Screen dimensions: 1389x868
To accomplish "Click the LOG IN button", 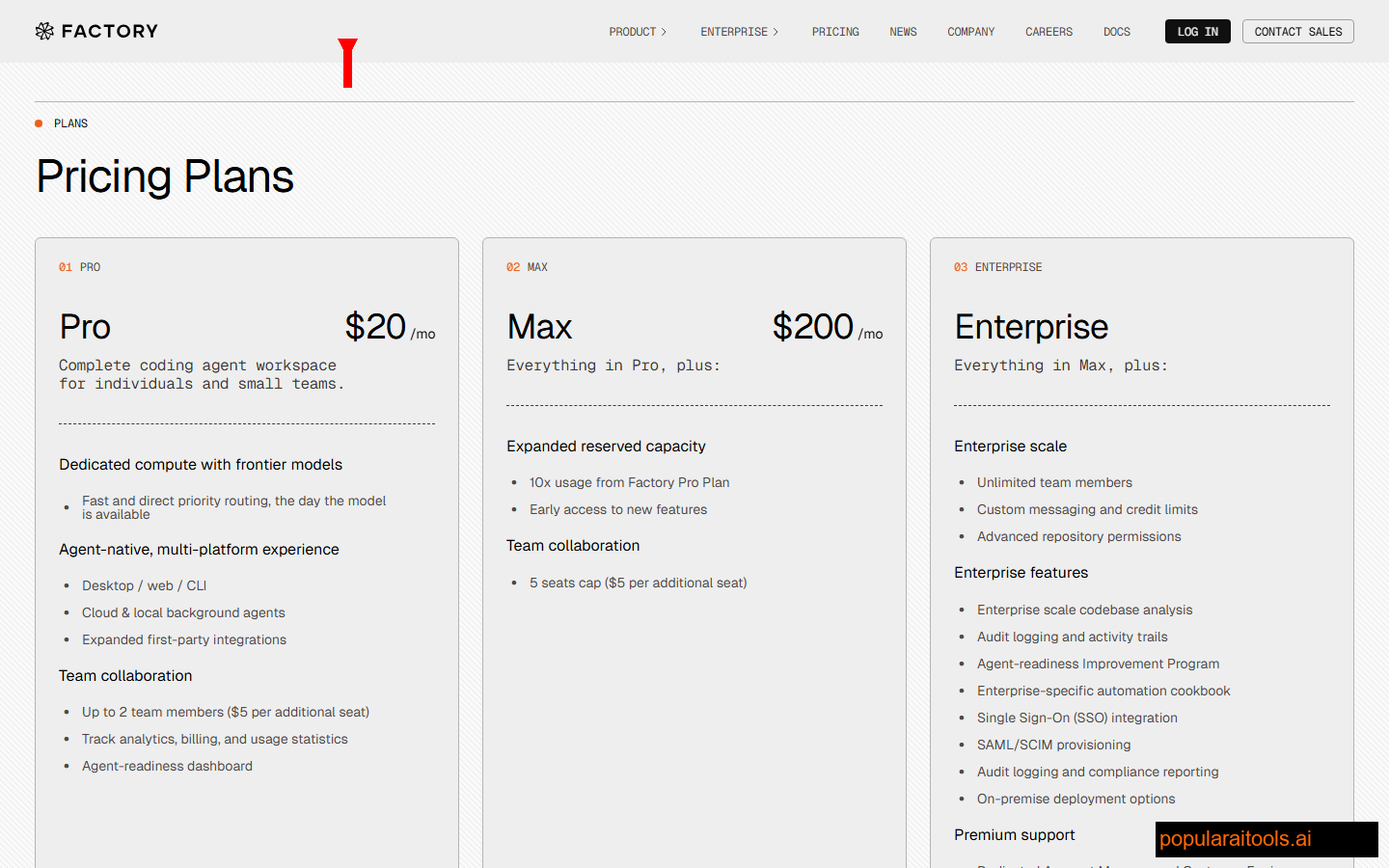I will point(1197,31).
